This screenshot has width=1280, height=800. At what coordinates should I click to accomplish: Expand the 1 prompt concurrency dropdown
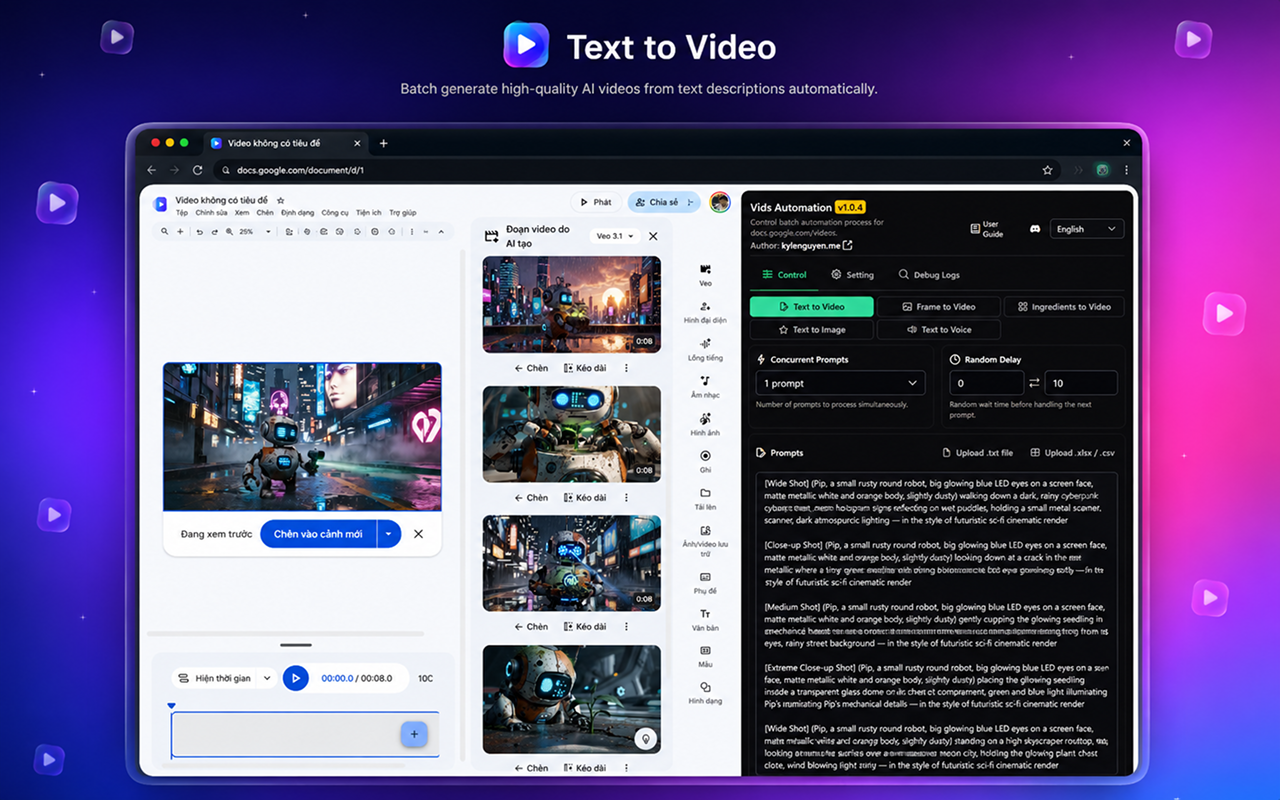(x=841, y=383)
